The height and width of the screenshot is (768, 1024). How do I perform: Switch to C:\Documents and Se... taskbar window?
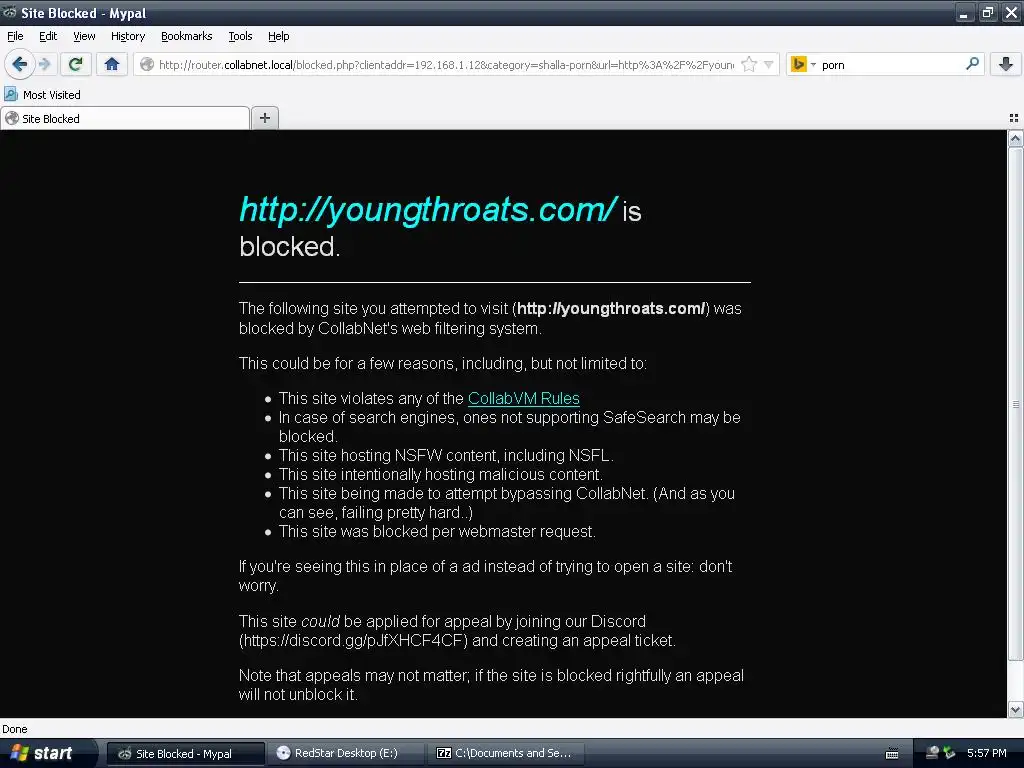[x=505, y=754]
